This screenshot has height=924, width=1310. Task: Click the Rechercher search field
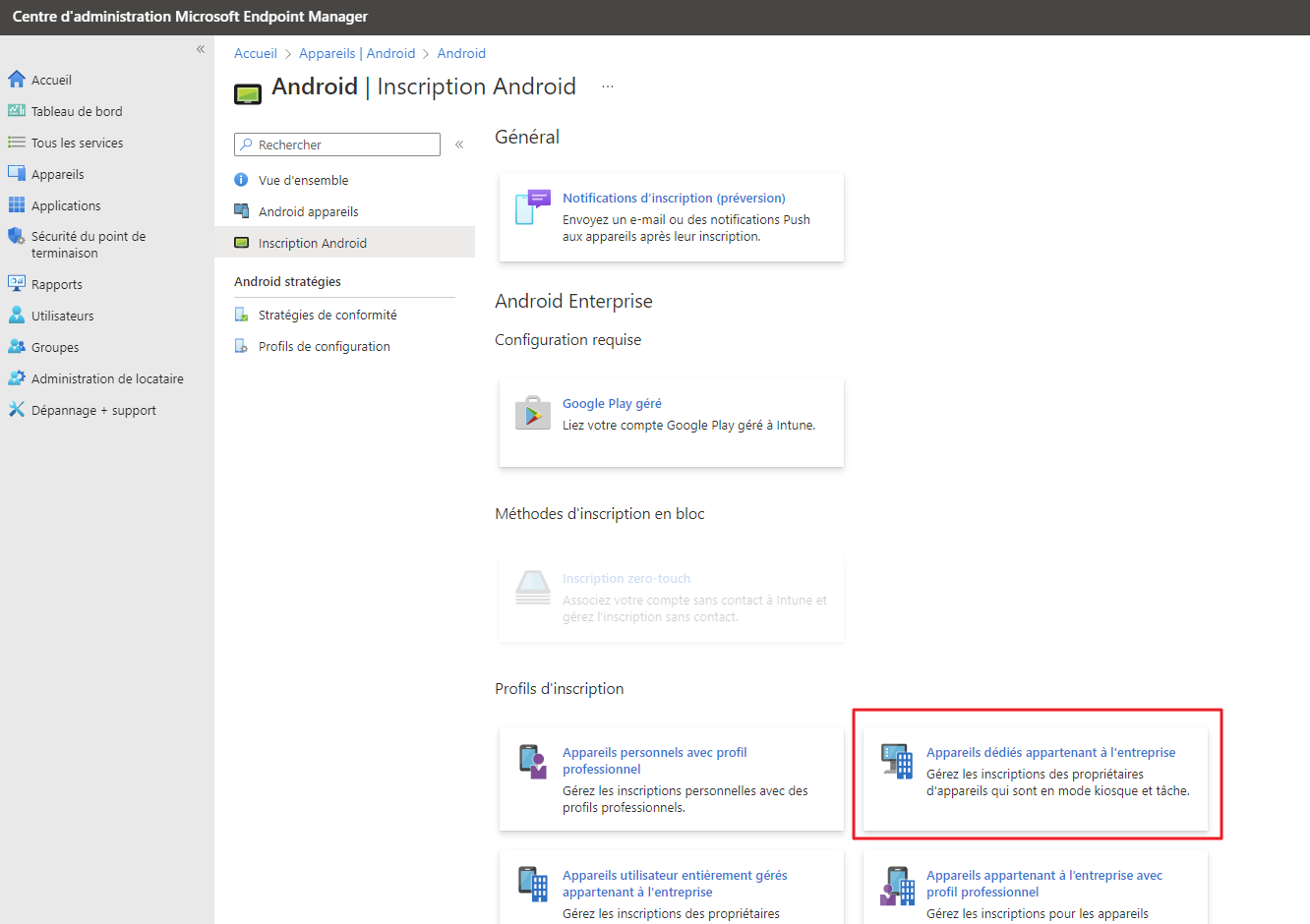[337, 144]
